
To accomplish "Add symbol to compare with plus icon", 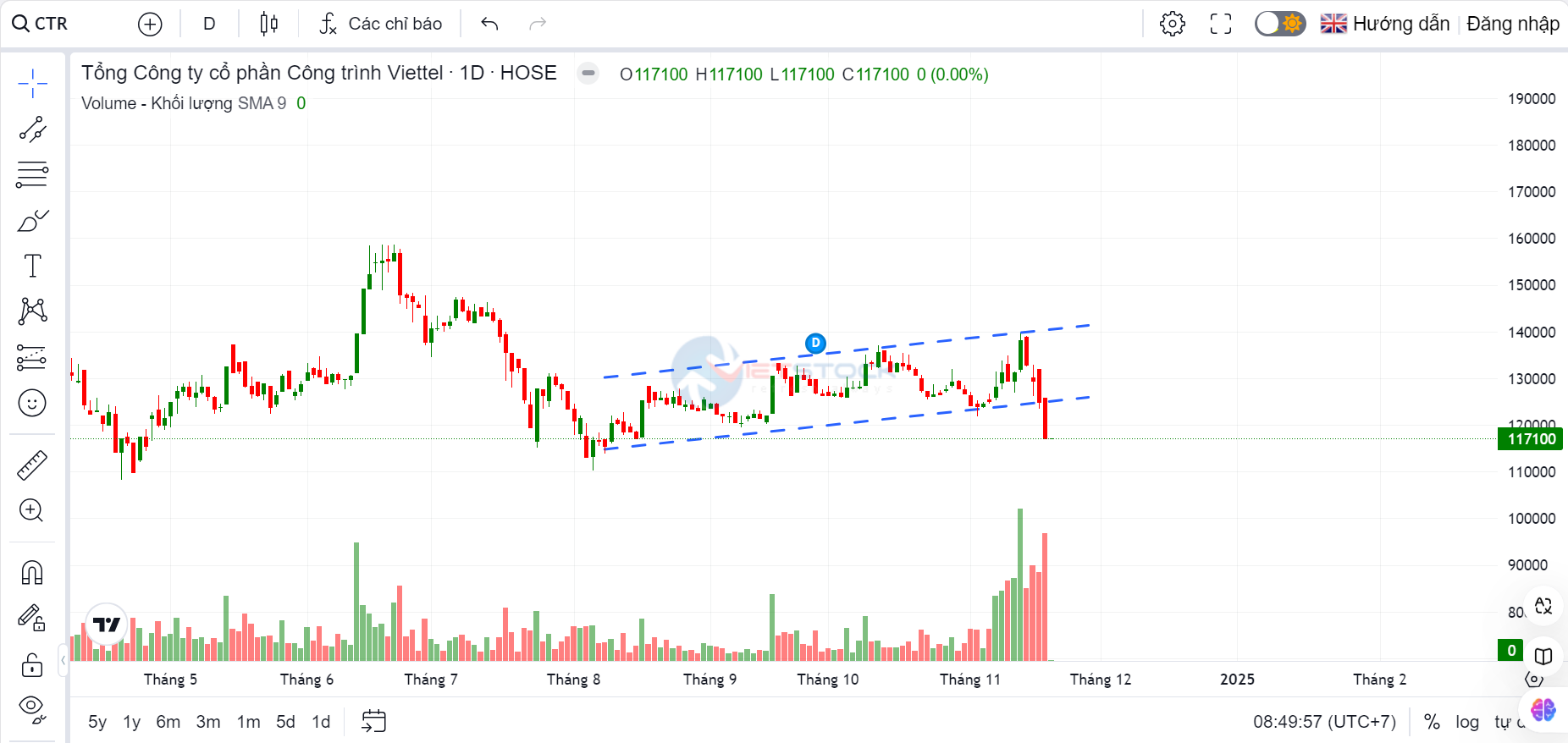I will coord(150,24).
